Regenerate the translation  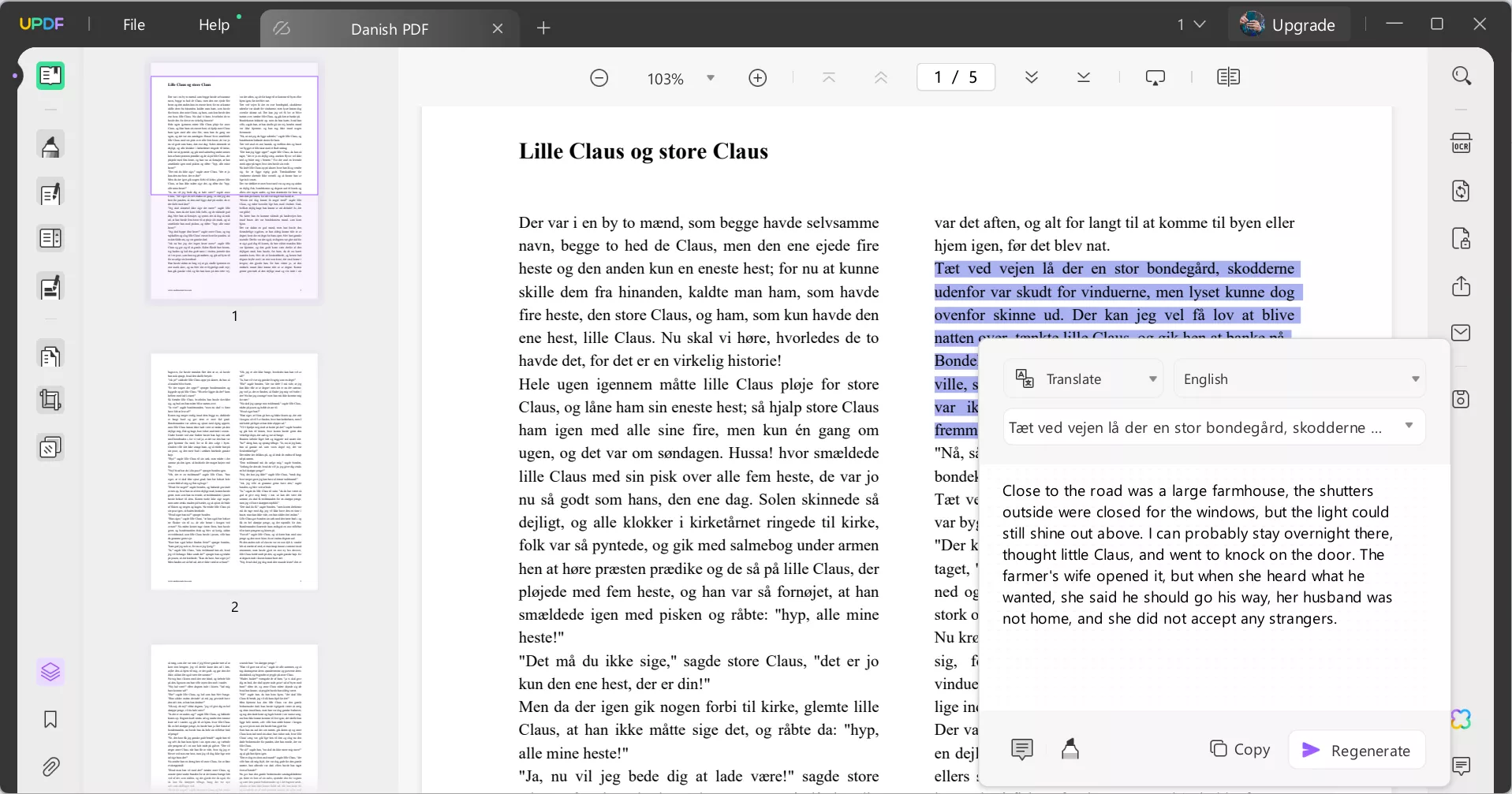1357,750
